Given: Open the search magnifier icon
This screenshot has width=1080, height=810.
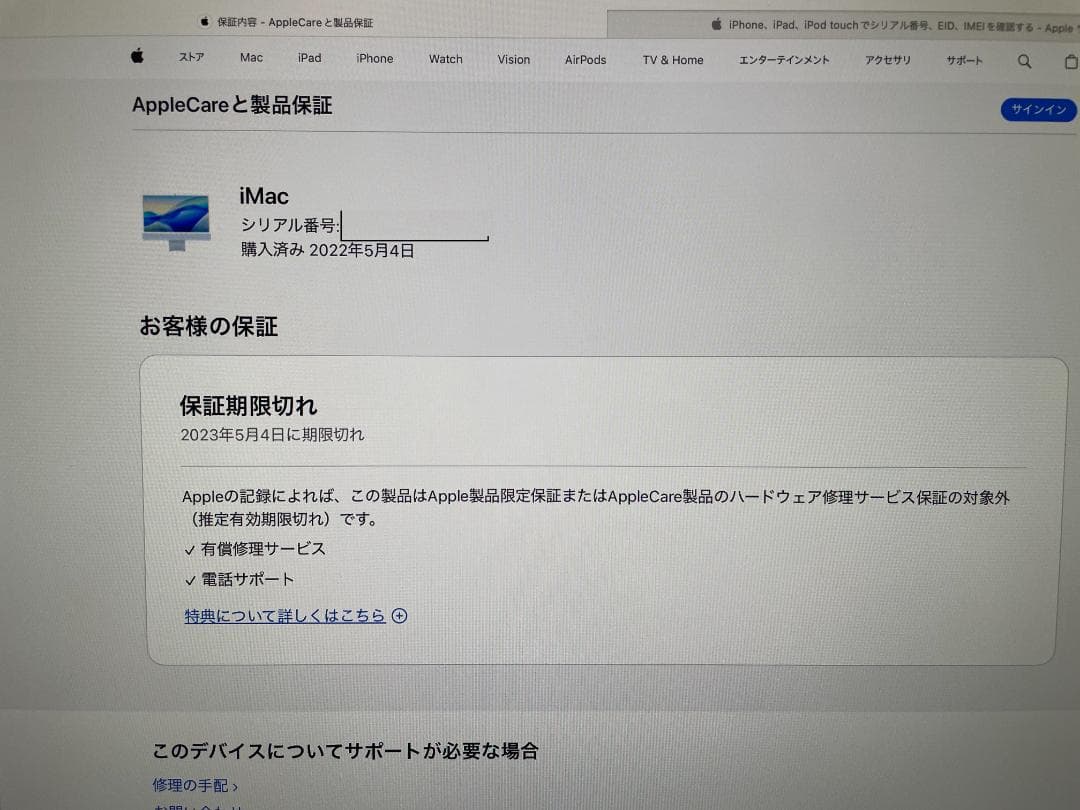Looking at the screenshot, I should [1024, 61].
